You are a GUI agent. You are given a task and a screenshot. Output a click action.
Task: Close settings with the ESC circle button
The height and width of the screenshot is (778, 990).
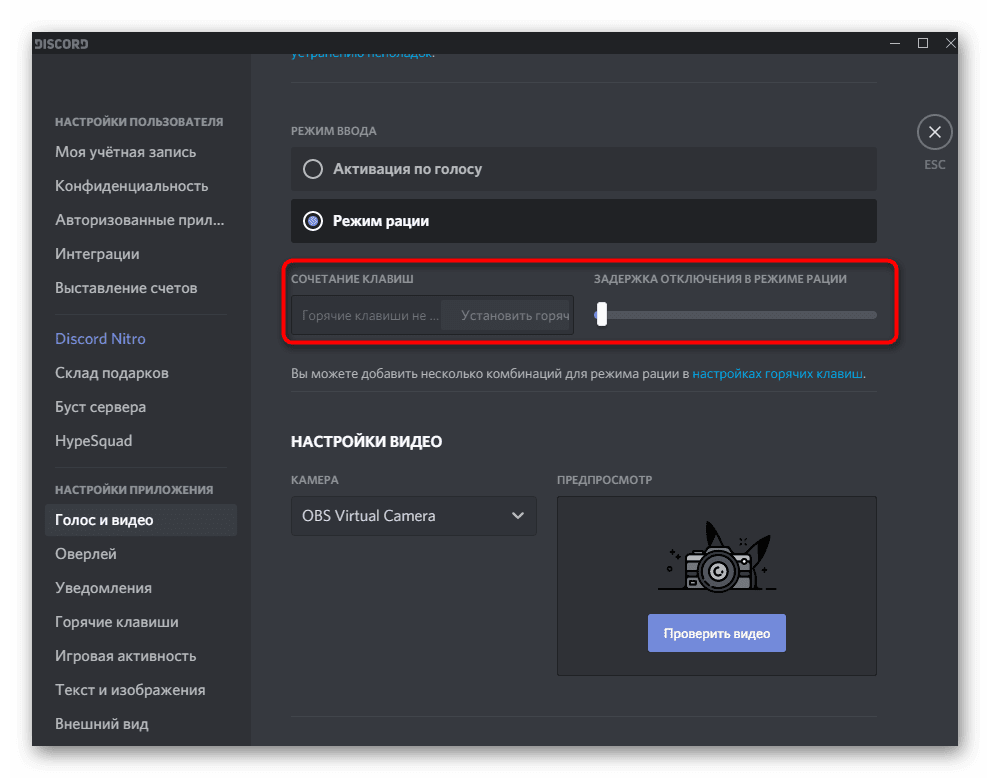(934, 132)
